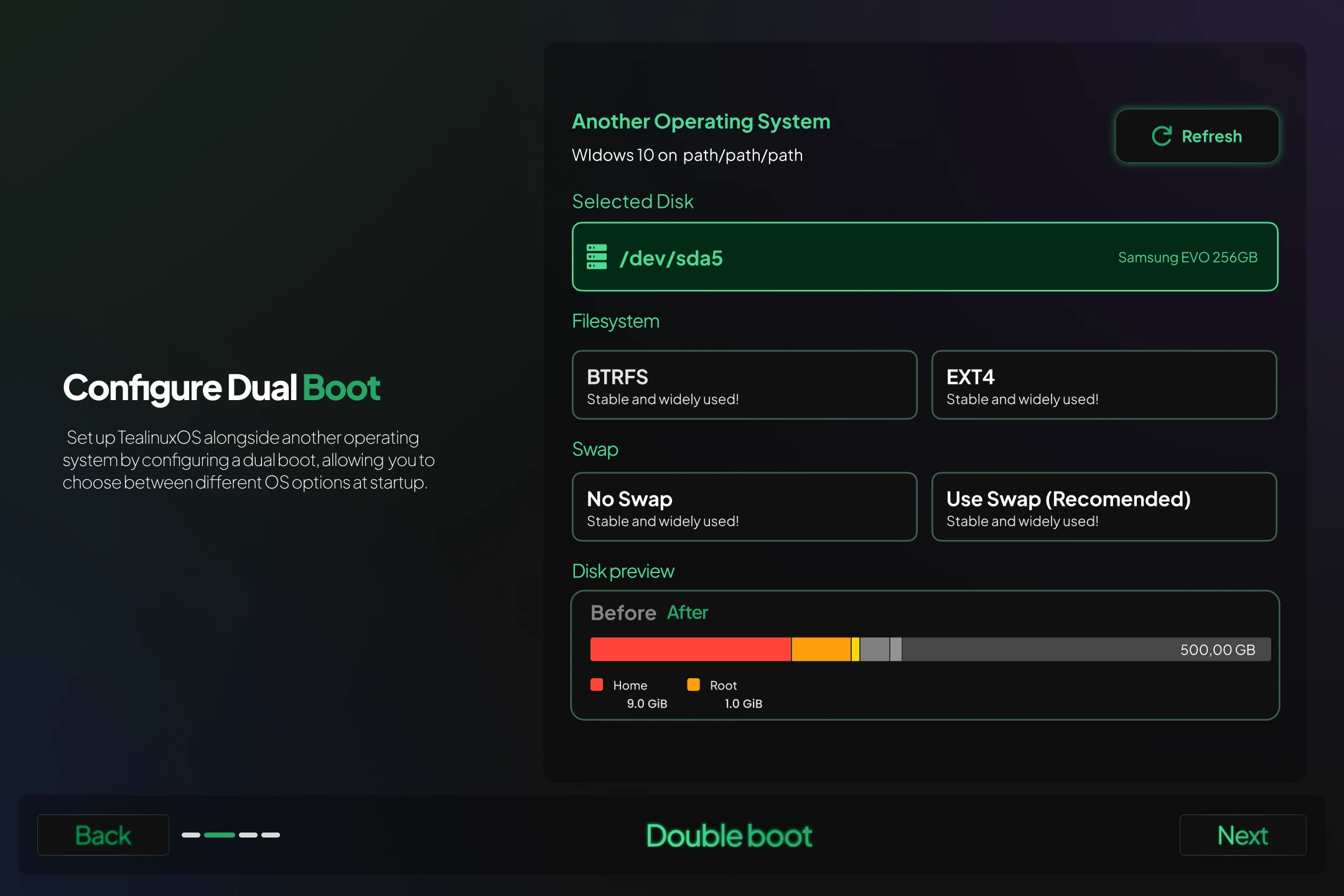The image size is (1344, 896).
Task: Click the Home red legend square
Action: [x=597, y=684]
